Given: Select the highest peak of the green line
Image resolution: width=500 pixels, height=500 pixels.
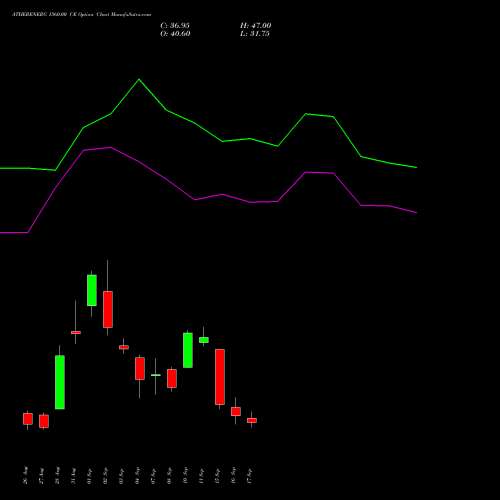Looking at the screenshot, I should click(139, 79).
